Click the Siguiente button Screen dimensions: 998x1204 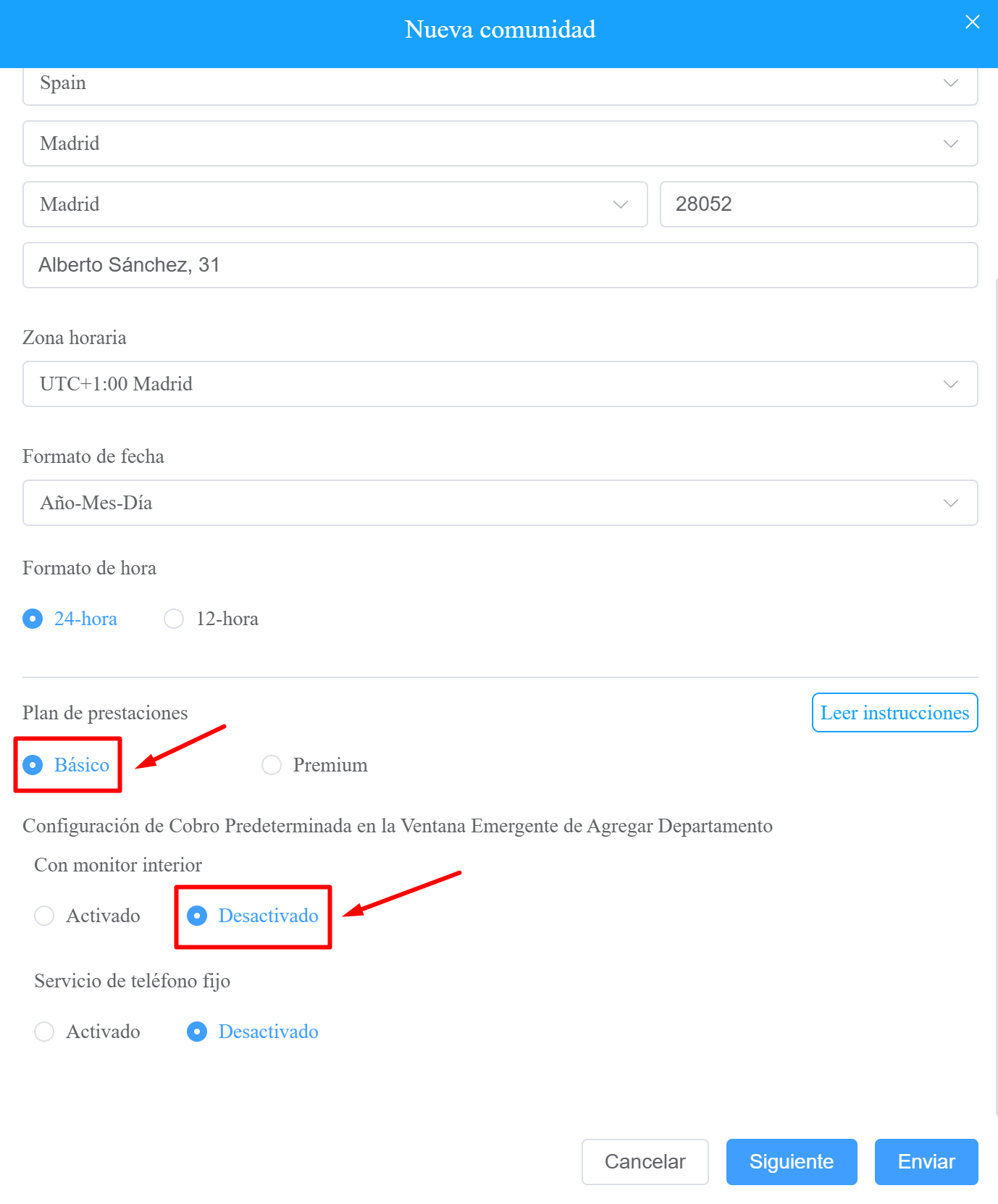click(792, 1162)
